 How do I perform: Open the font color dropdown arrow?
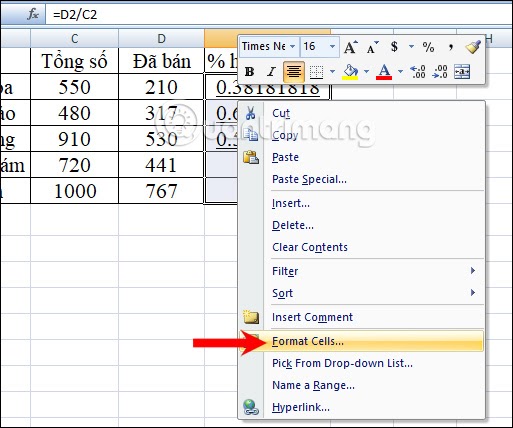coord(400,71)
